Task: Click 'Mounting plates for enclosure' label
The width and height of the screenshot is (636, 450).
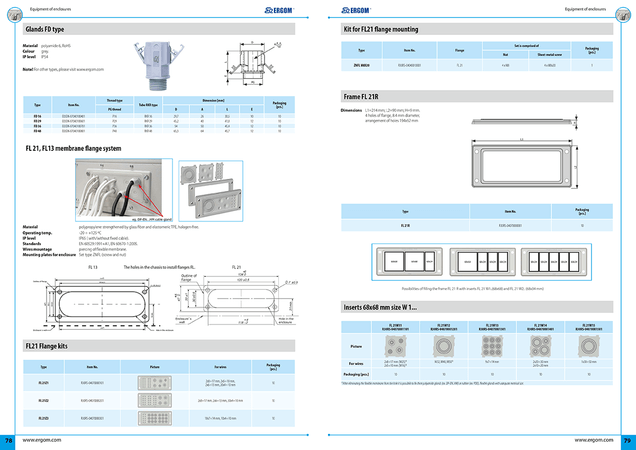Action: coord(49,255)
